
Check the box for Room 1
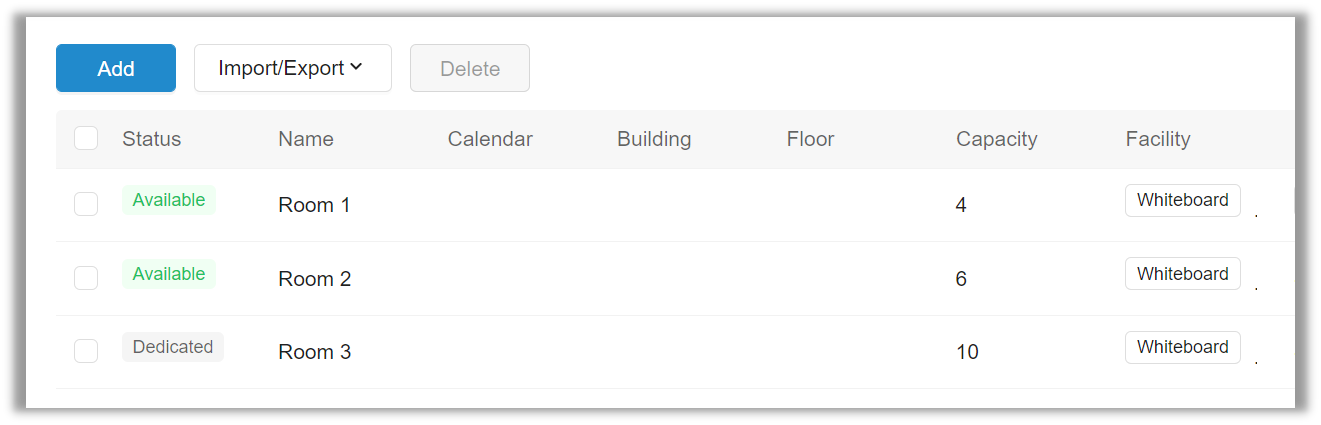[x=86, y=204]
